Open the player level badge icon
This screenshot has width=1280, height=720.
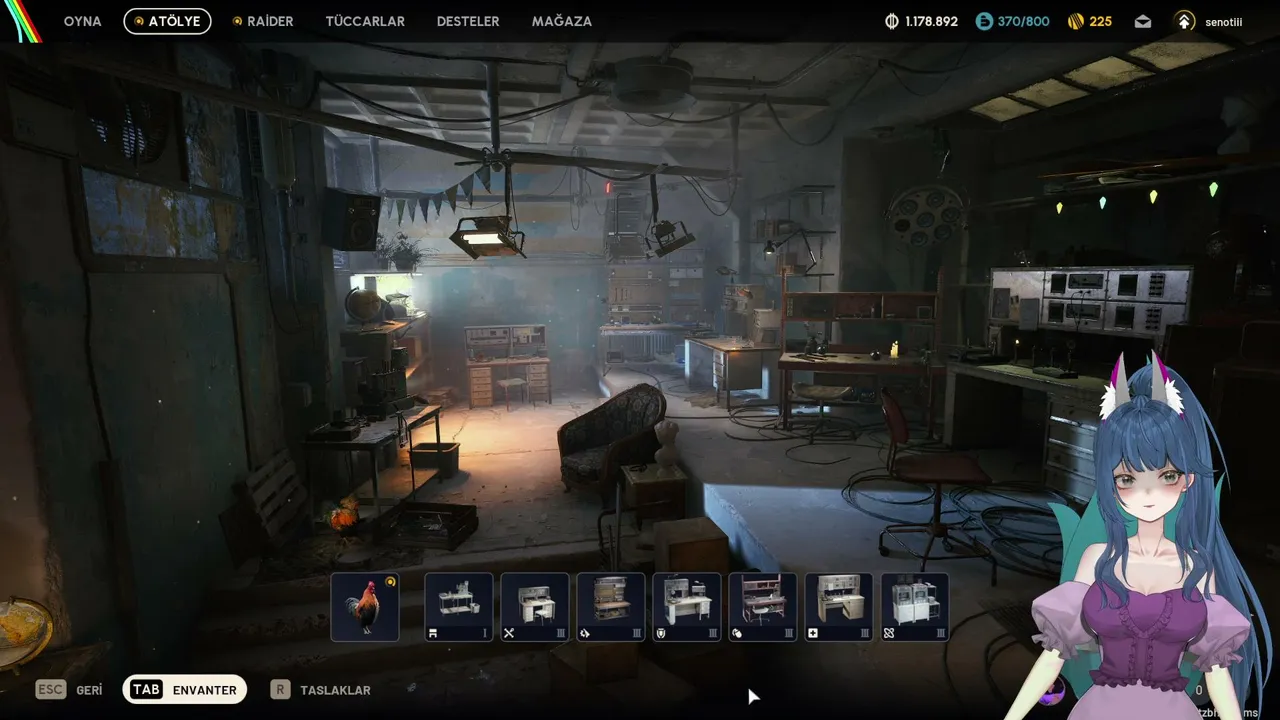point(1184,21)
